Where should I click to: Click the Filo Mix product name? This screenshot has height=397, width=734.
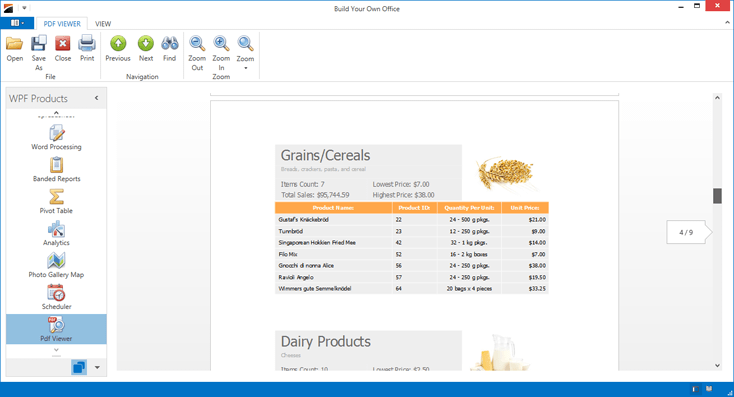tap(288, 254)
